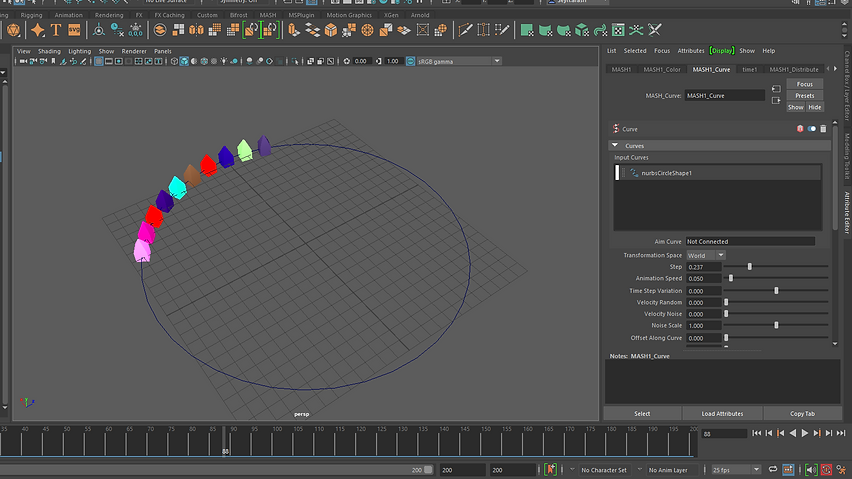This screenshot has width=852, height=479.
Task: Click the extrude shelf icon
Action: [x=294, y=30]
